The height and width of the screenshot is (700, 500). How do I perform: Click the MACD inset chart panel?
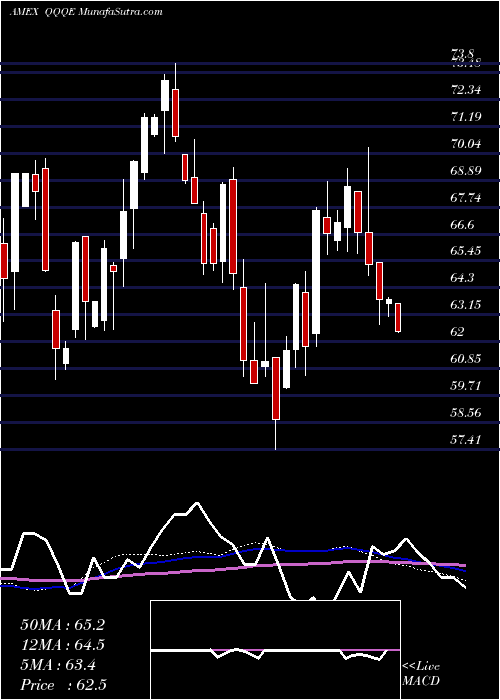tap(275, 650)
